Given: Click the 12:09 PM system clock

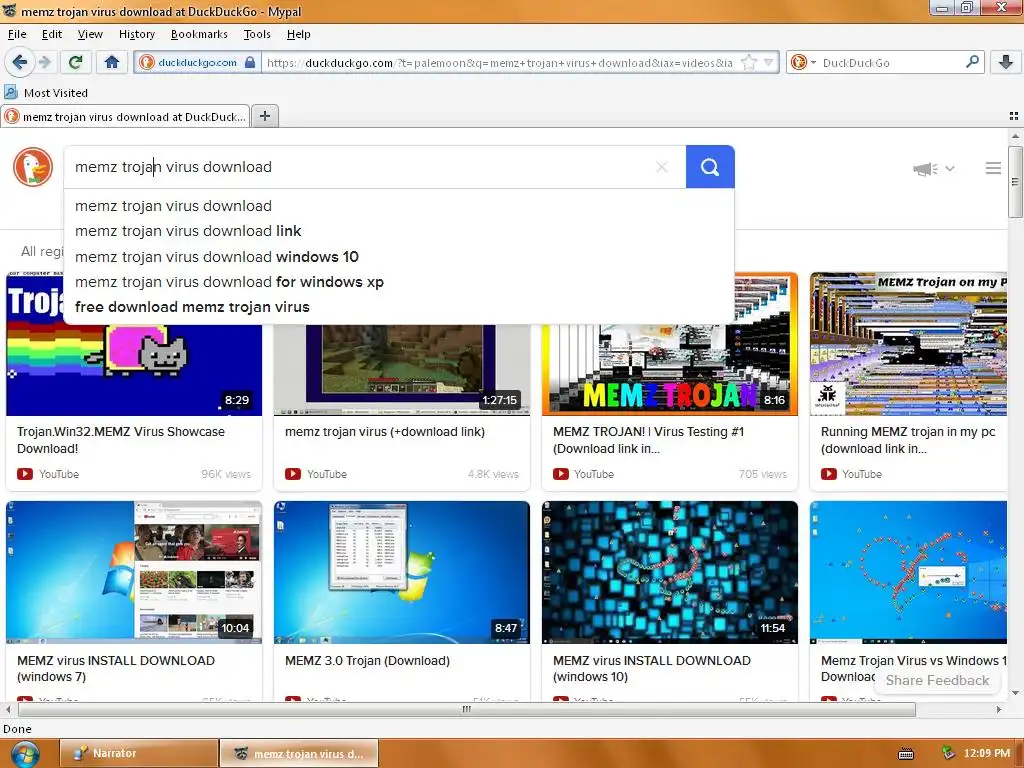Looking at the screenshot, I should pos(987,754).
